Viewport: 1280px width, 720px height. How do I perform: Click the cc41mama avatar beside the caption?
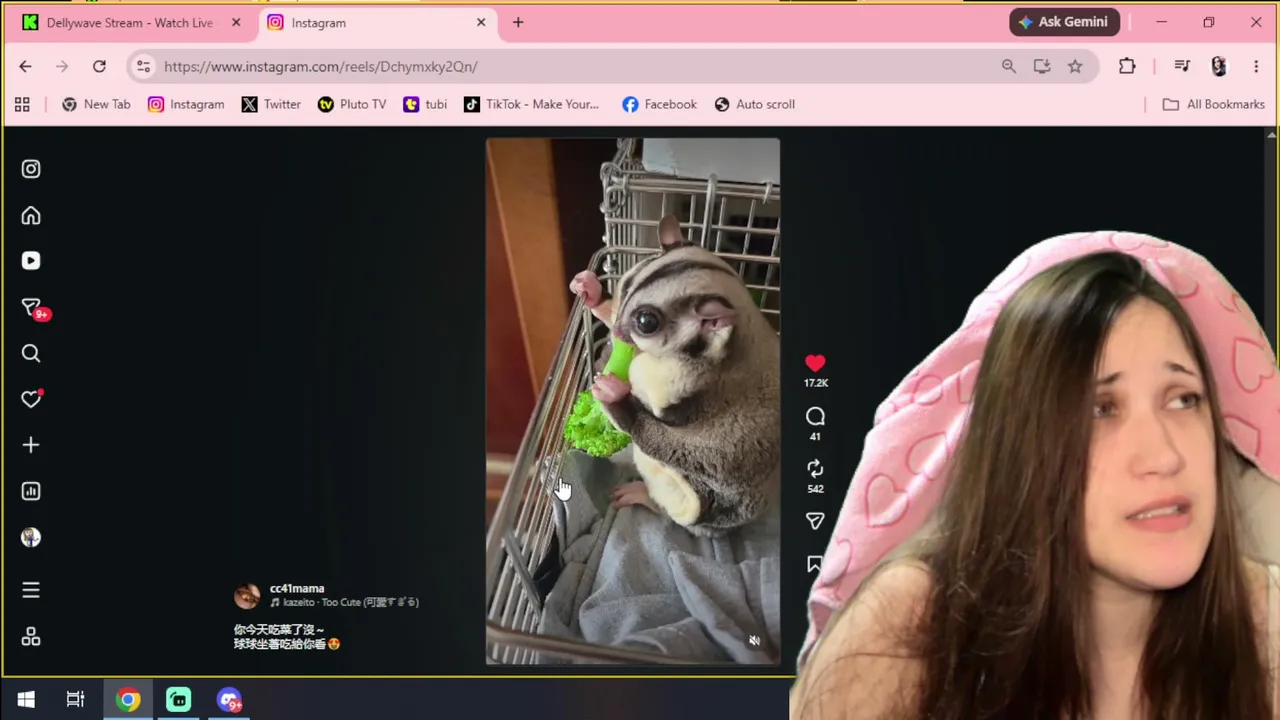coord(247,596)
